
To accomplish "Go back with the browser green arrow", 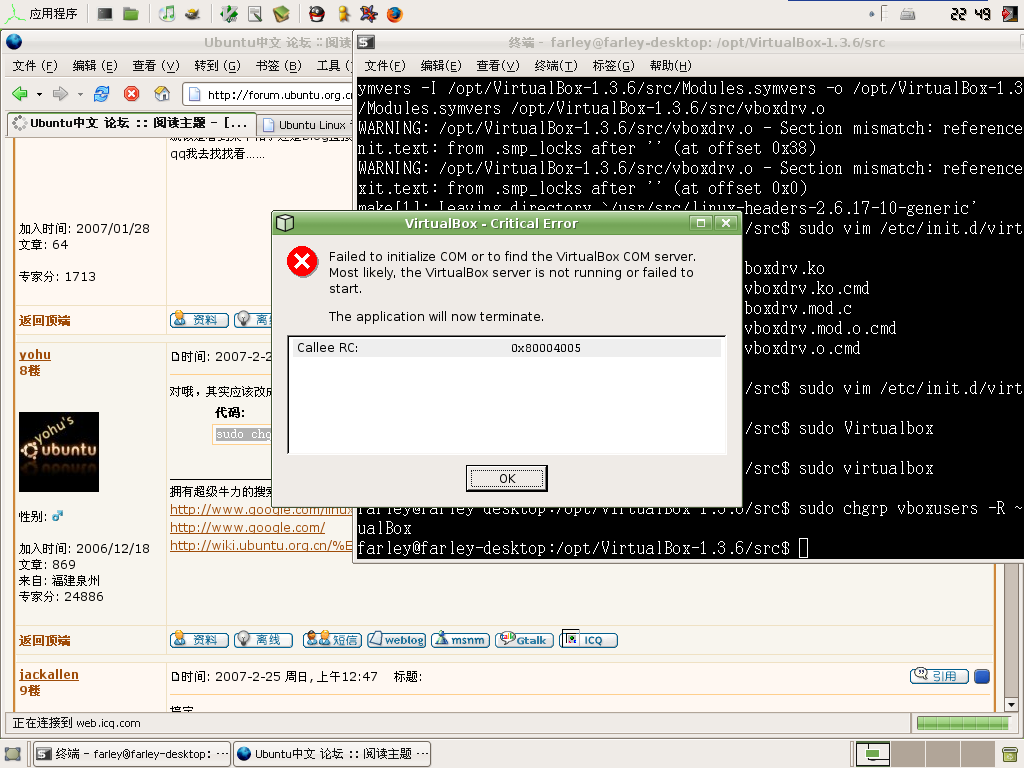I will (x=20, y=94).
